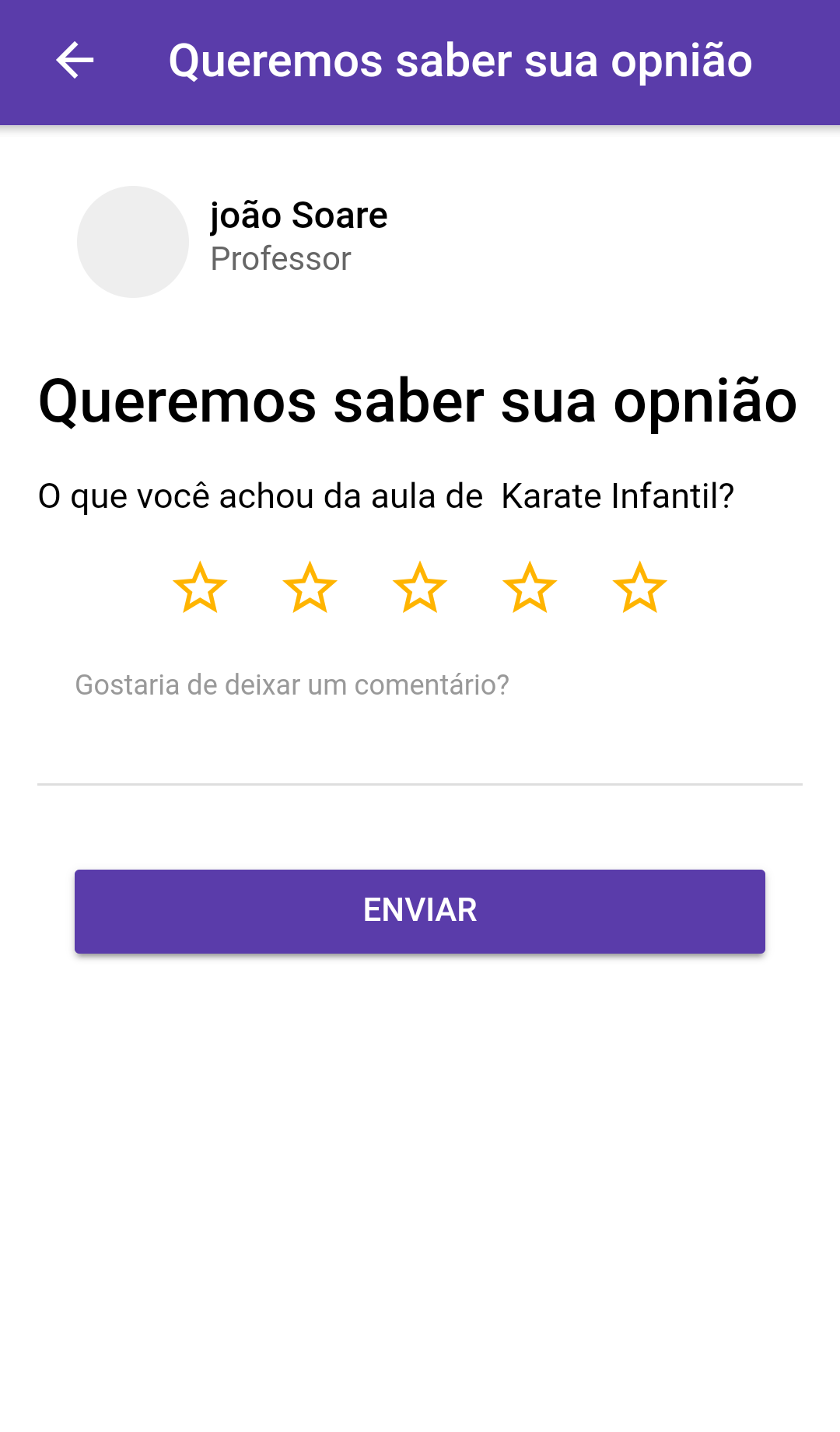
Task: Click 'Queremos' in the large black heading
Action: [178, 402]
